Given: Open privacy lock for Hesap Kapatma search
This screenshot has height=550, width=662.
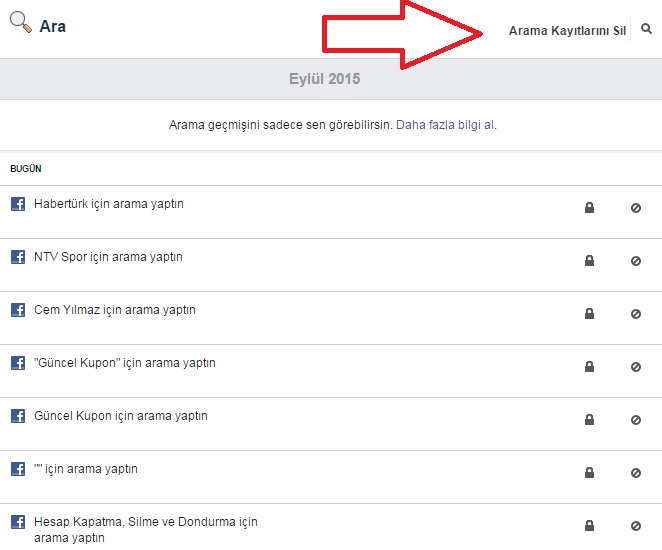Looking at the screenshot, I should [x=589, y=526].
